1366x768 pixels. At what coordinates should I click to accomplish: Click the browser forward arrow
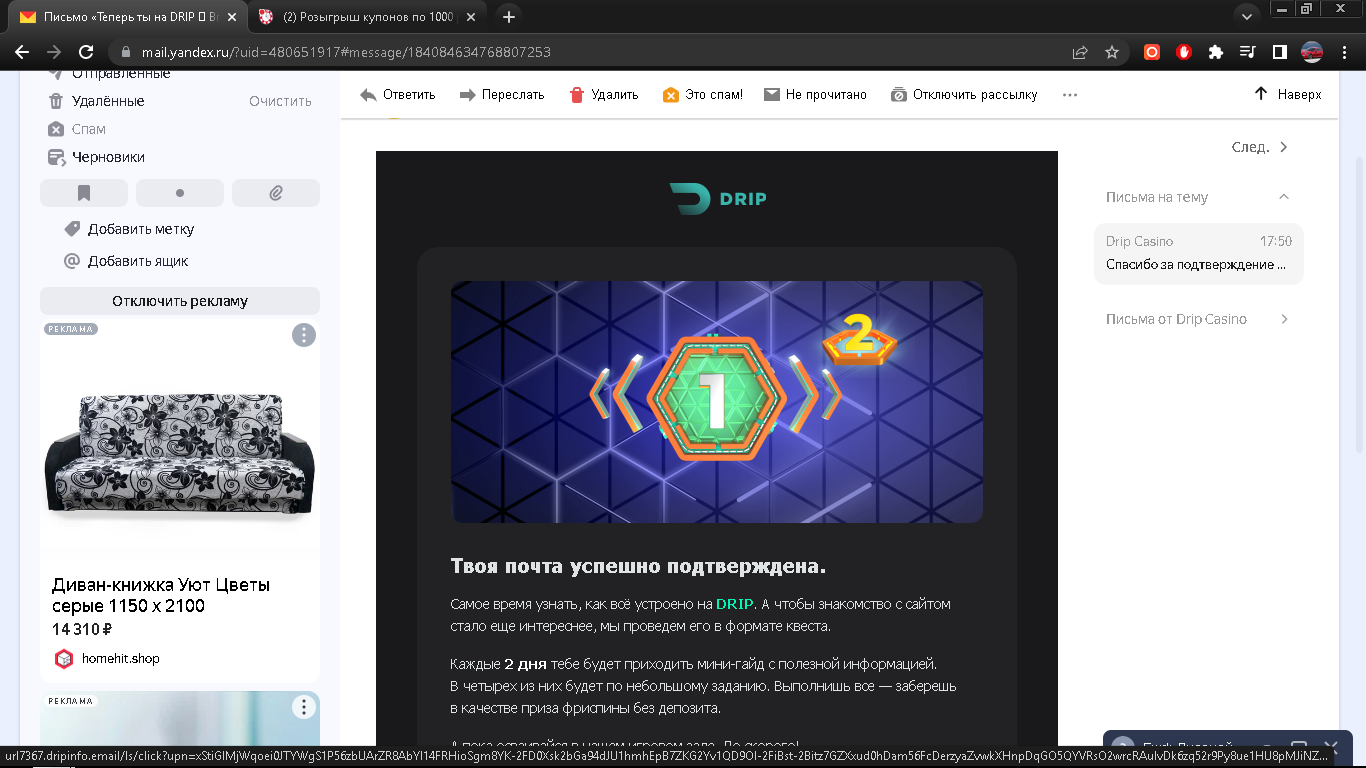[54, 52]
